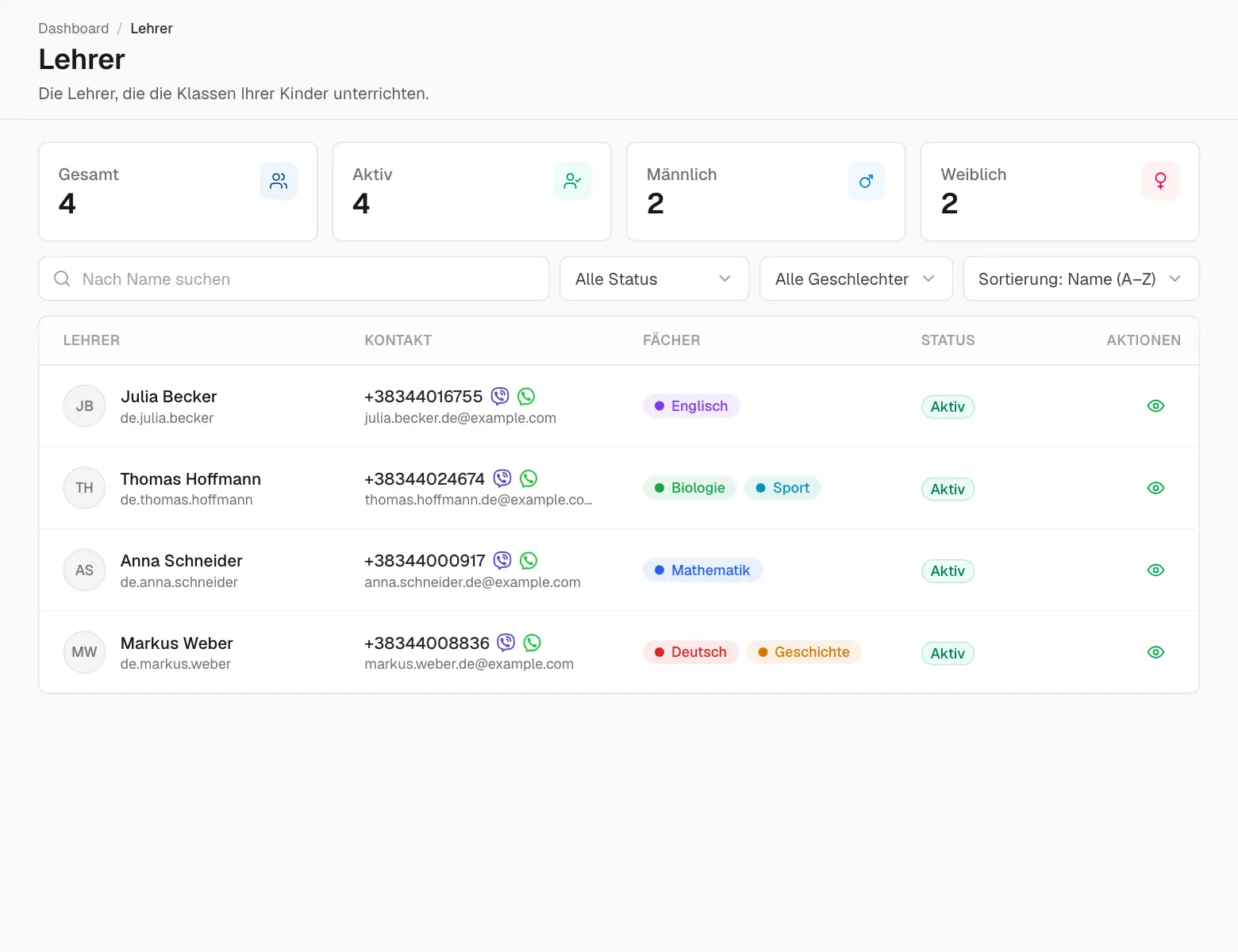The width and height of the screenshot is (1238, 952).
Task: Open Viber for Julia Becker's number
Action: pos(500,396)
